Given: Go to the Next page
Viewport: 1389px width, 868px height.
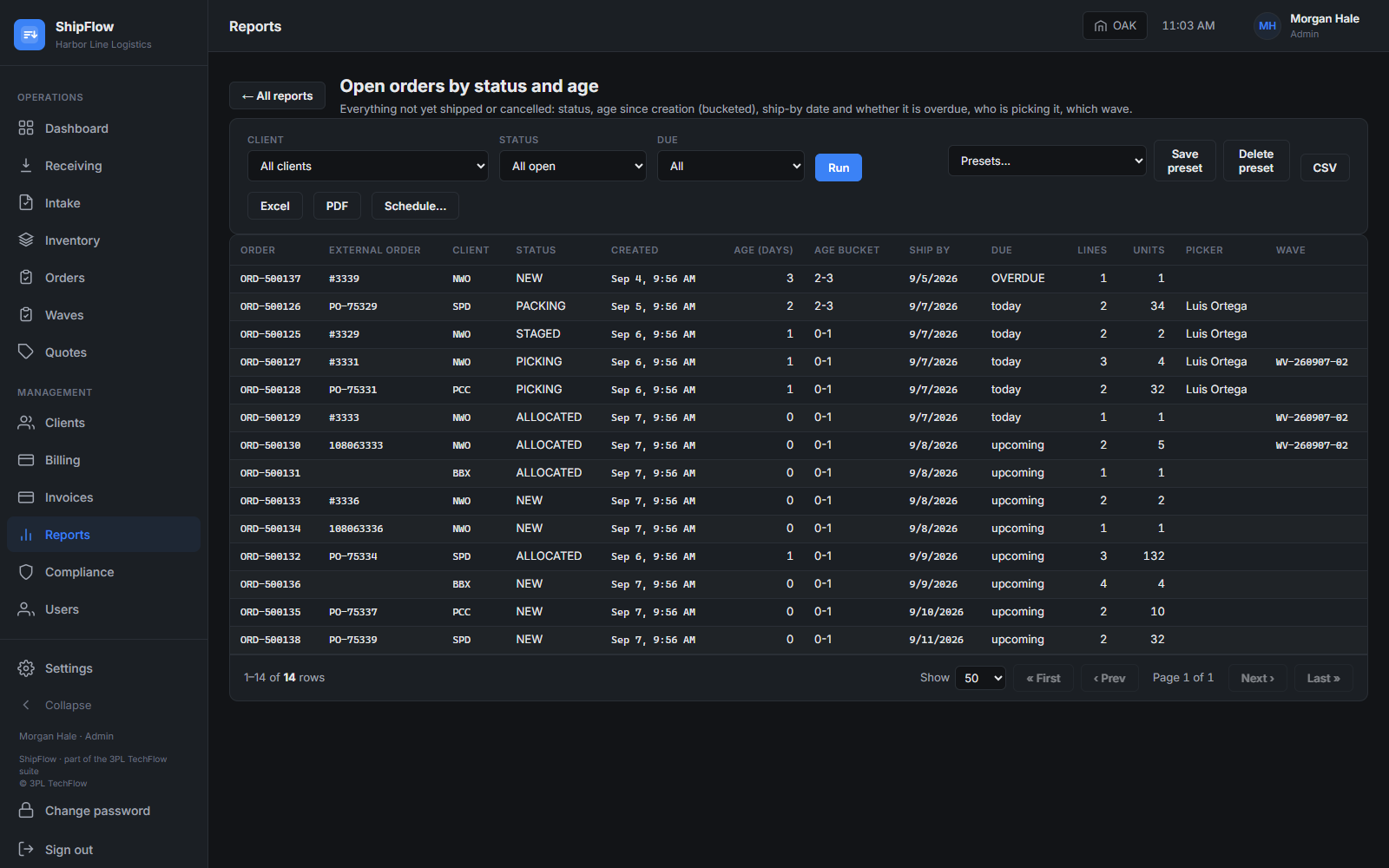Looking at the screenshot, I should point(1258,678).
